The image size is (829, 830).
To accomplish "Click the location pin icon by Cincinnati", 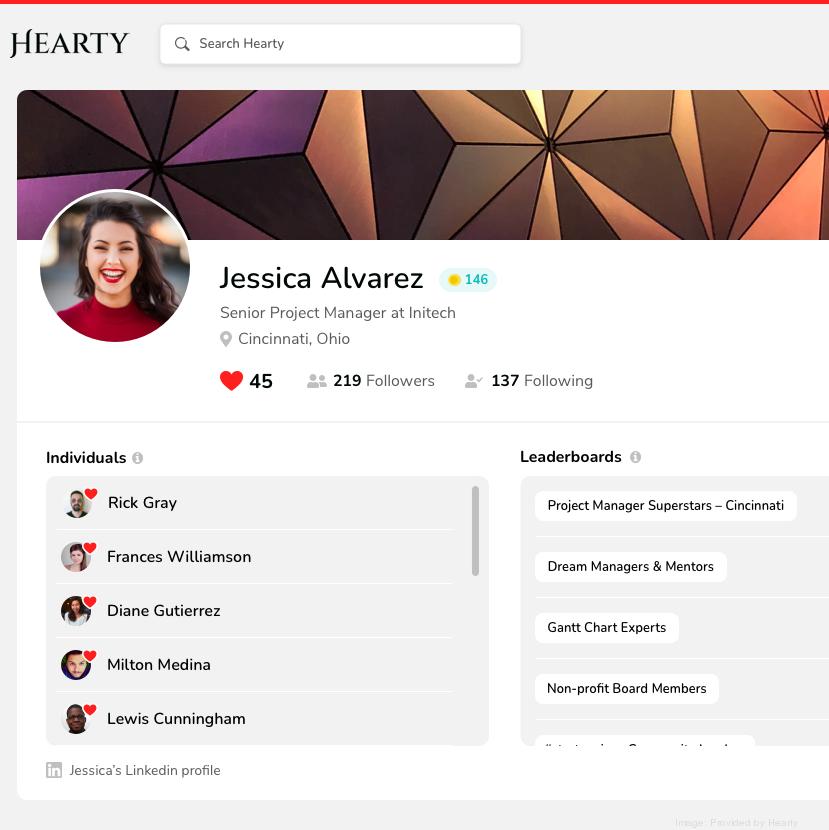I will (226, 339).
